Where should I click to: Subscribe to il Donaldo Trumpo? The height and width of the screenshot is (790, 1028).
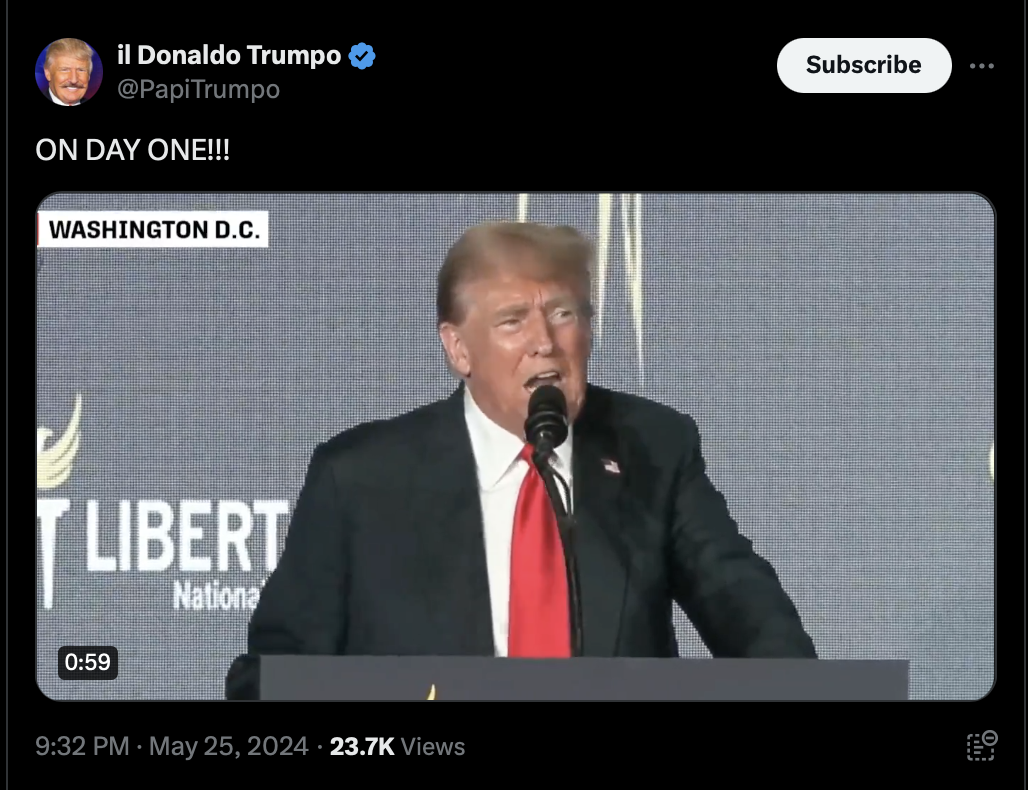(x=863, y=65)
